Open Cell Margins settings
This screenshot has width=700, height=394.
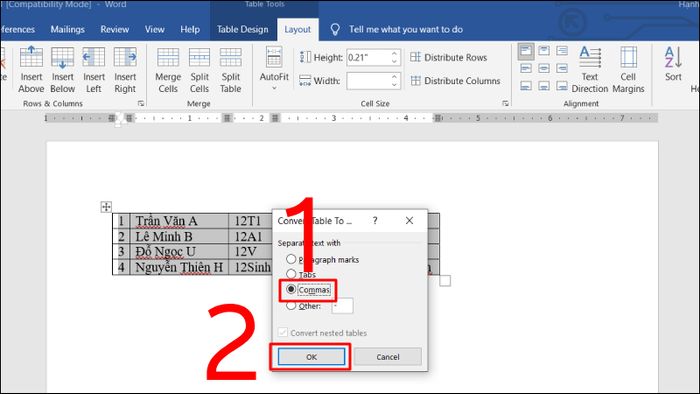[628, 69]
